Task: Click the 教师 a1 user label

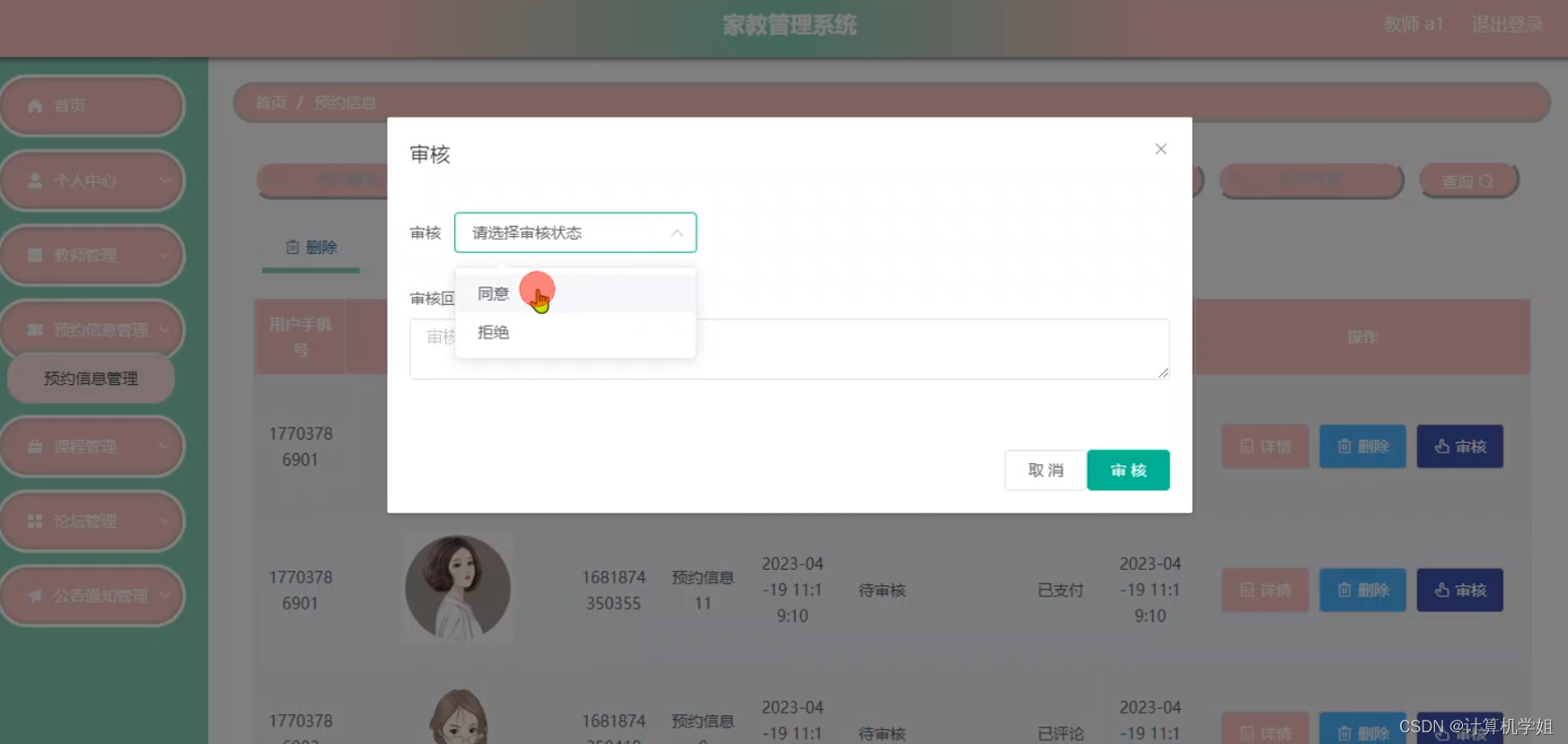Action: (x=1414, y=24)
